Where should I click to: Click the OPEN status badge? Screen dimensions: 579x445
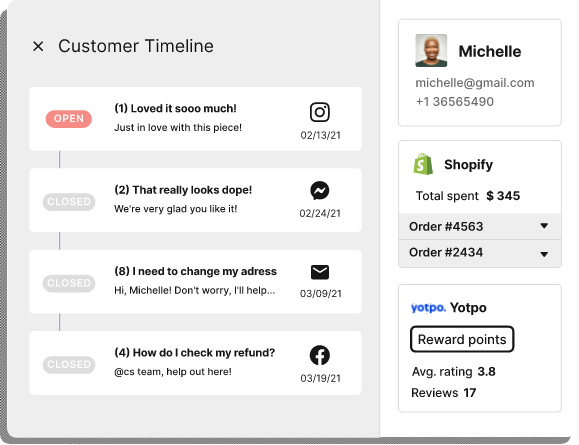click(x=69, y=119)
